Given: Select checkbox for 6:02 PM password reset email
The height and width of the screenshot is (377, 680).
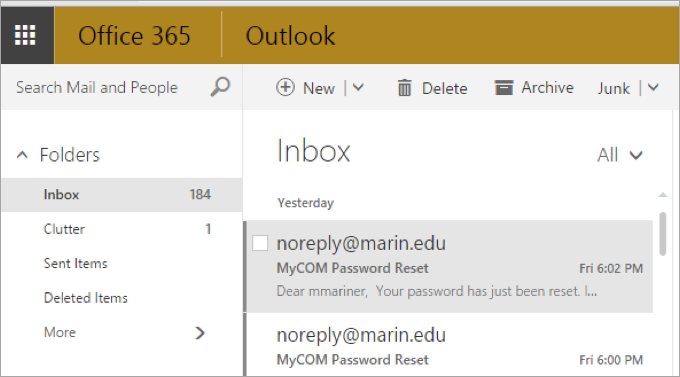Looking at the screenshot, I should (260, 243).
